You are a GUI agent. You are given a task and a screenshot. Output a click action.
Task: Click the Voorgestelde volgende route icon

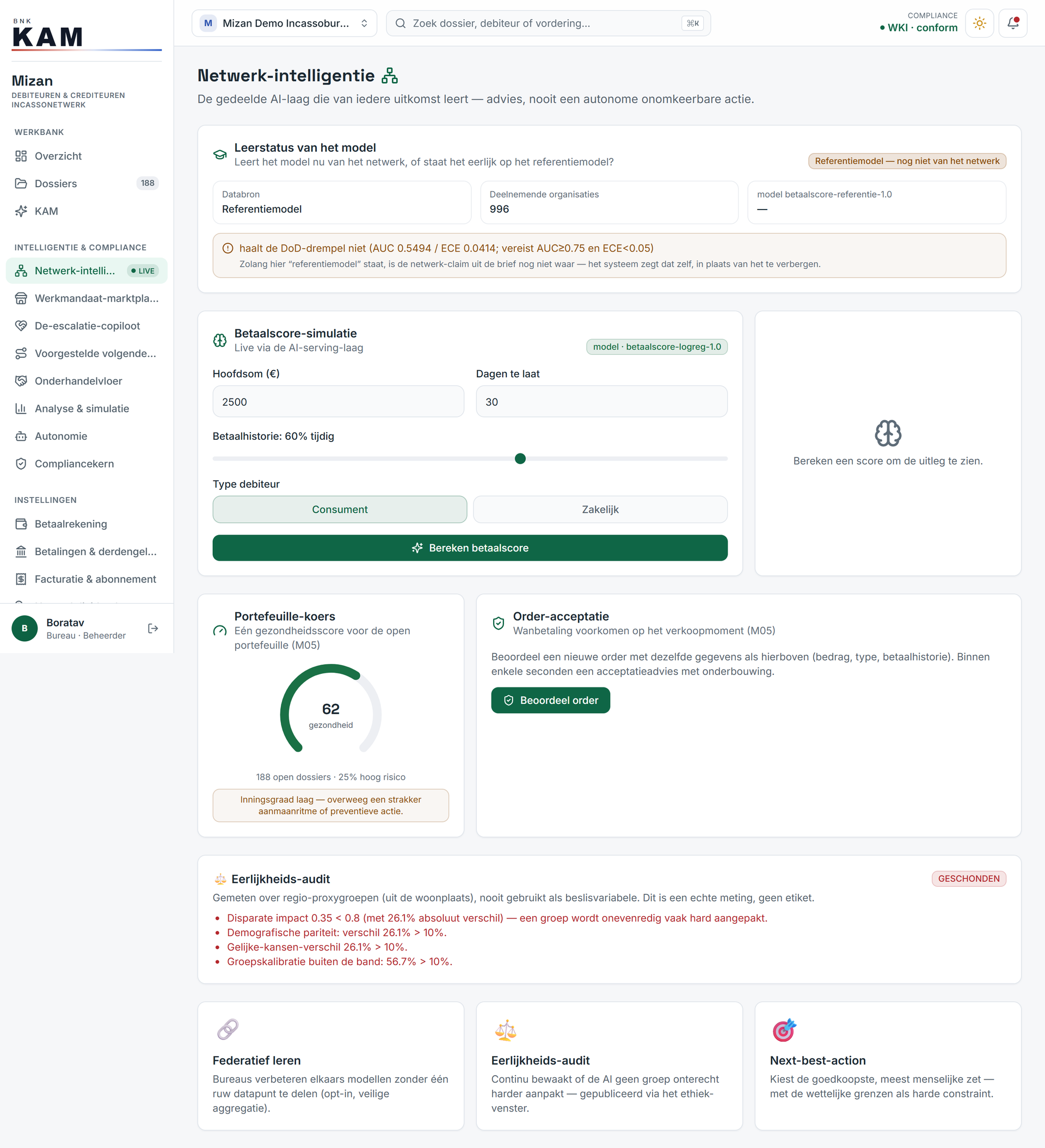tap(21, 354)
